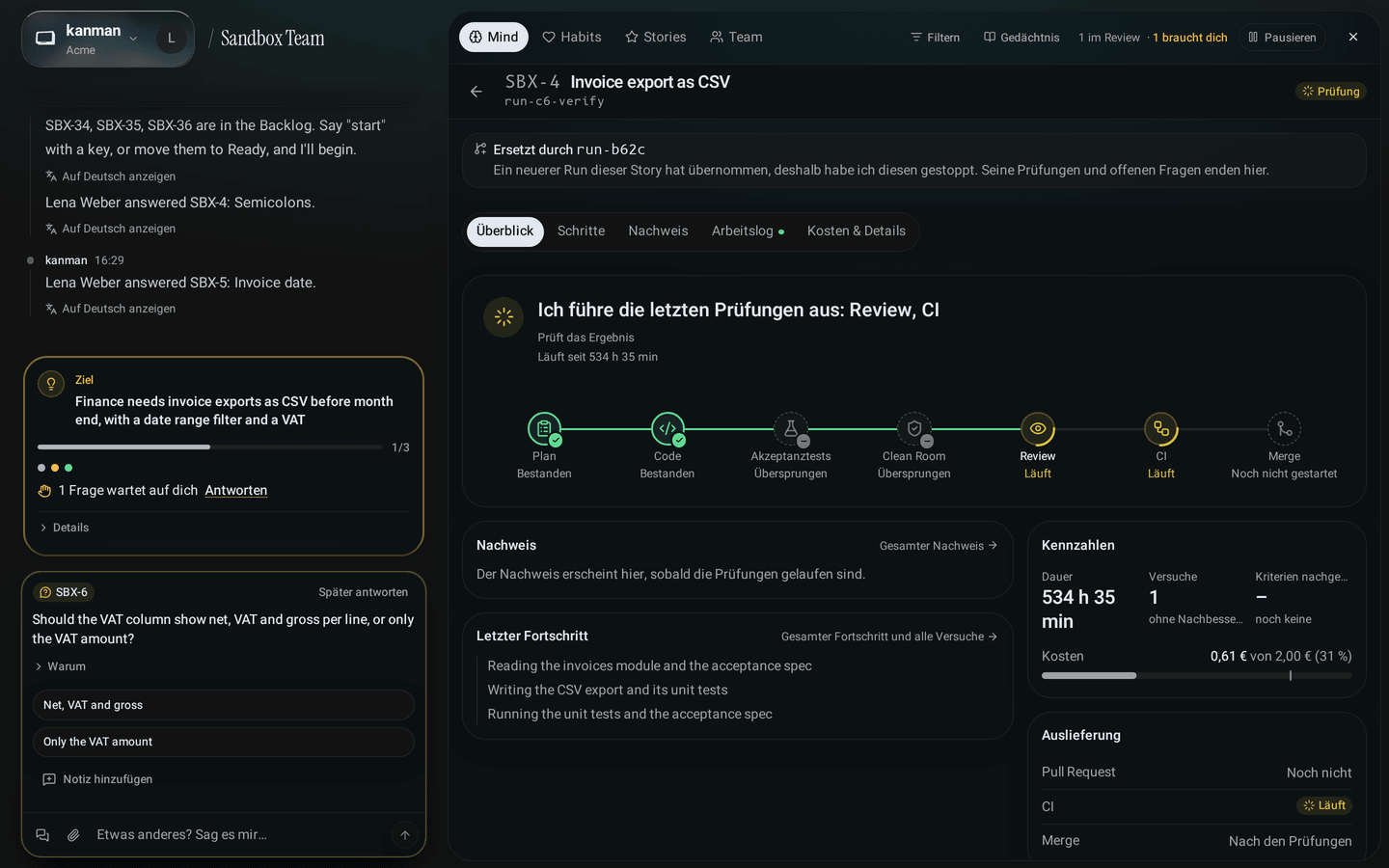Switch to the Schritte tab
1389x868 pixels.
582,231
